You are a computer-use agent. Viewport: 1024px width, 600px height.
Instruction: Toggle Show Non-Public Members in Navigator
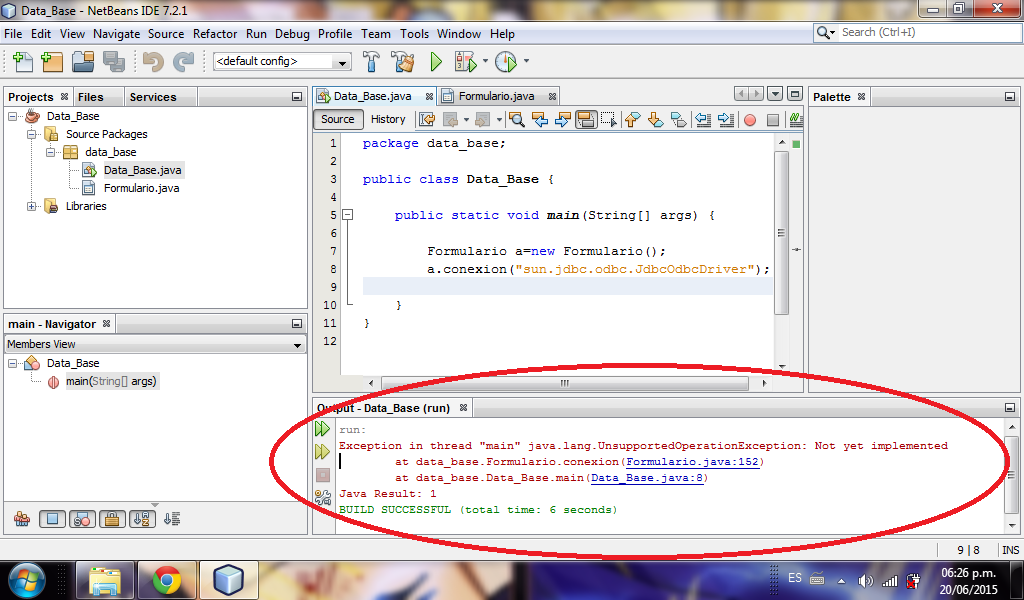pyautogui.click(x=112, y=519)
